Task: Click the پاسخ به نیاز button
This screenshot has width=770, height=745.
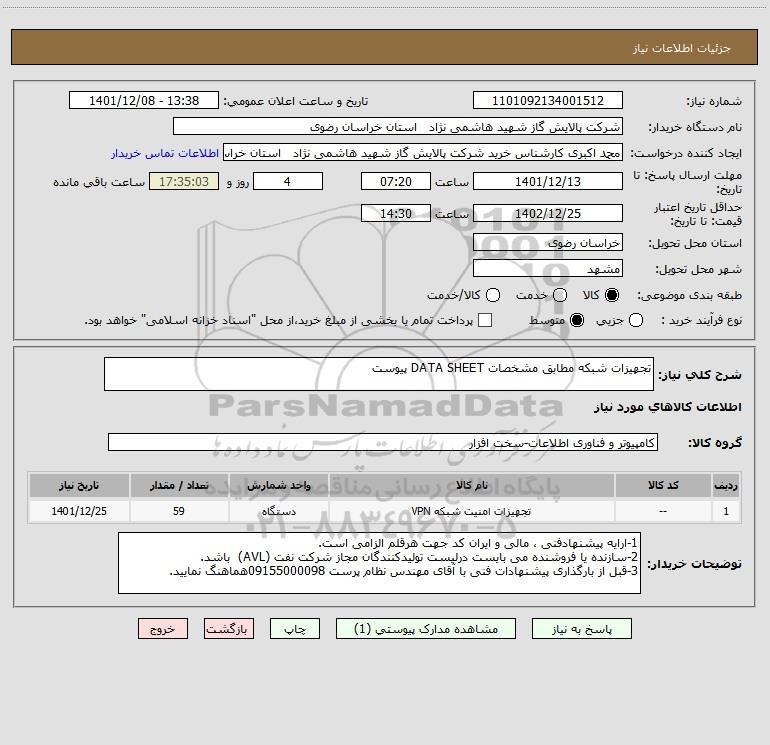Action: [x=581, y=629]
